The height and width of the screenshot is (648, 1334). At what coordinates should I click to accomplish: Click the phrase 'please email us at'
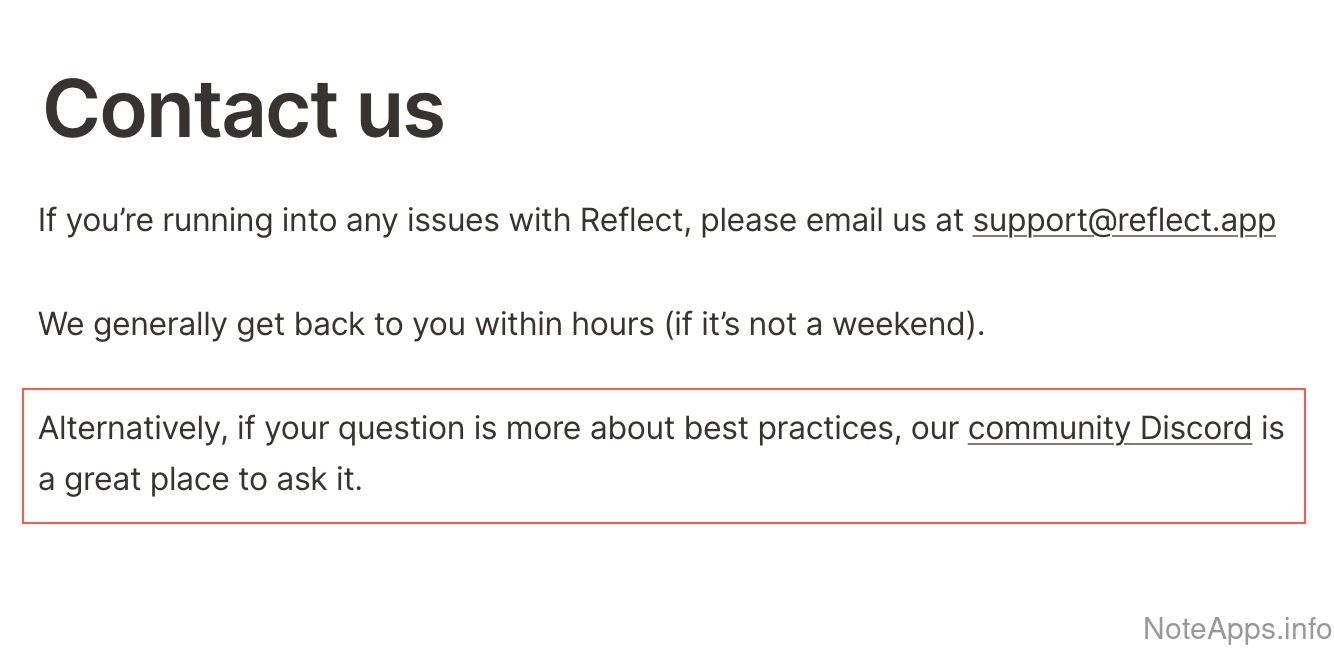[x=832, y=220]
